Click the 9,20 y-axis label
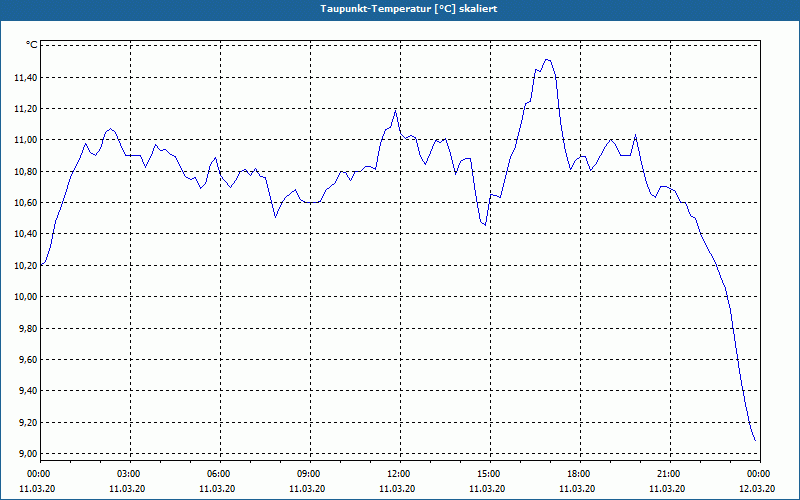This screenshot has height=500, width=800. click(x=29, y=423)
